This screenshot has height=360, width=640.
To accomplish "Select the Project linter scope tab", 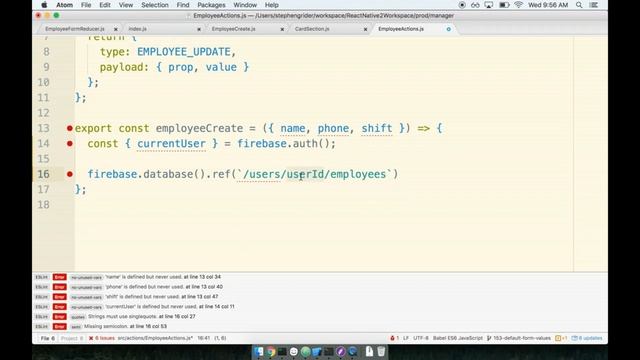I will tap(72, 338).
